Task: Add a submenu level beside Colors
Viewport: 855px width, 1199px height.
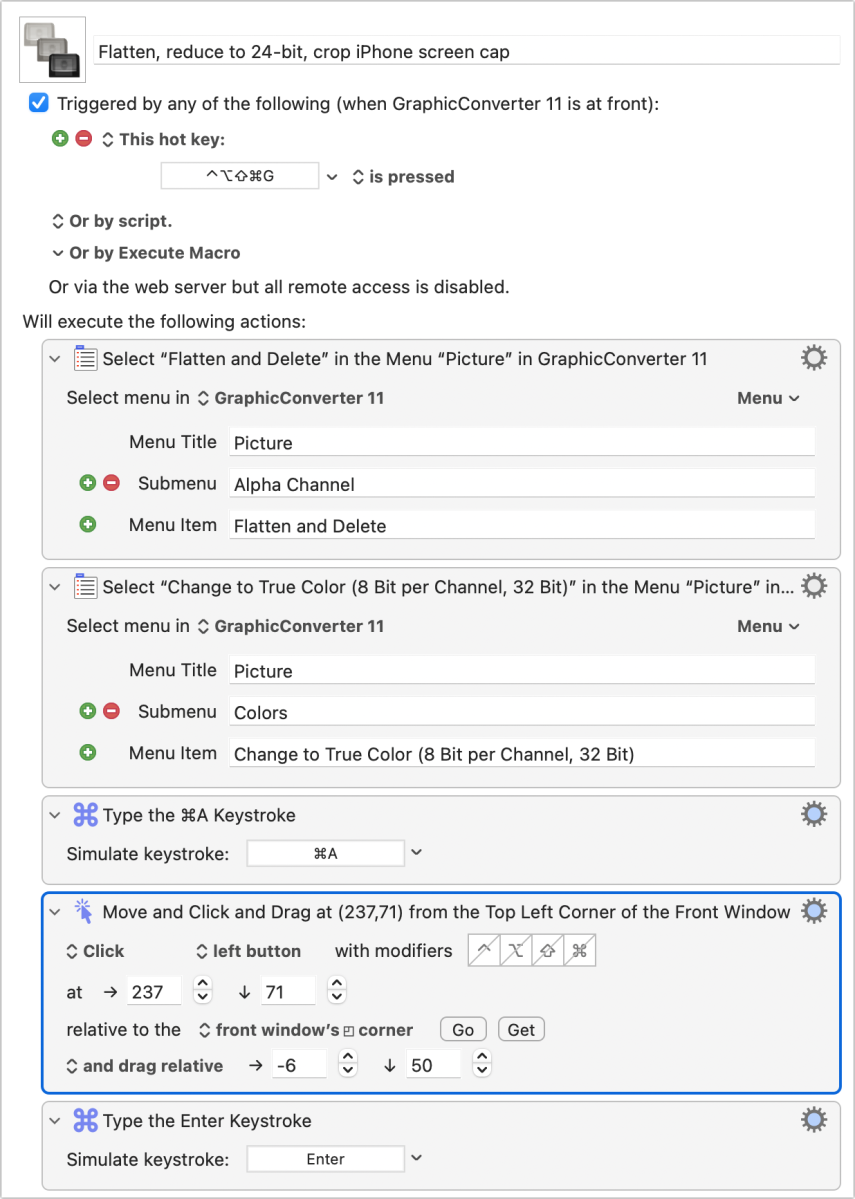Action: tap(88, 711)
